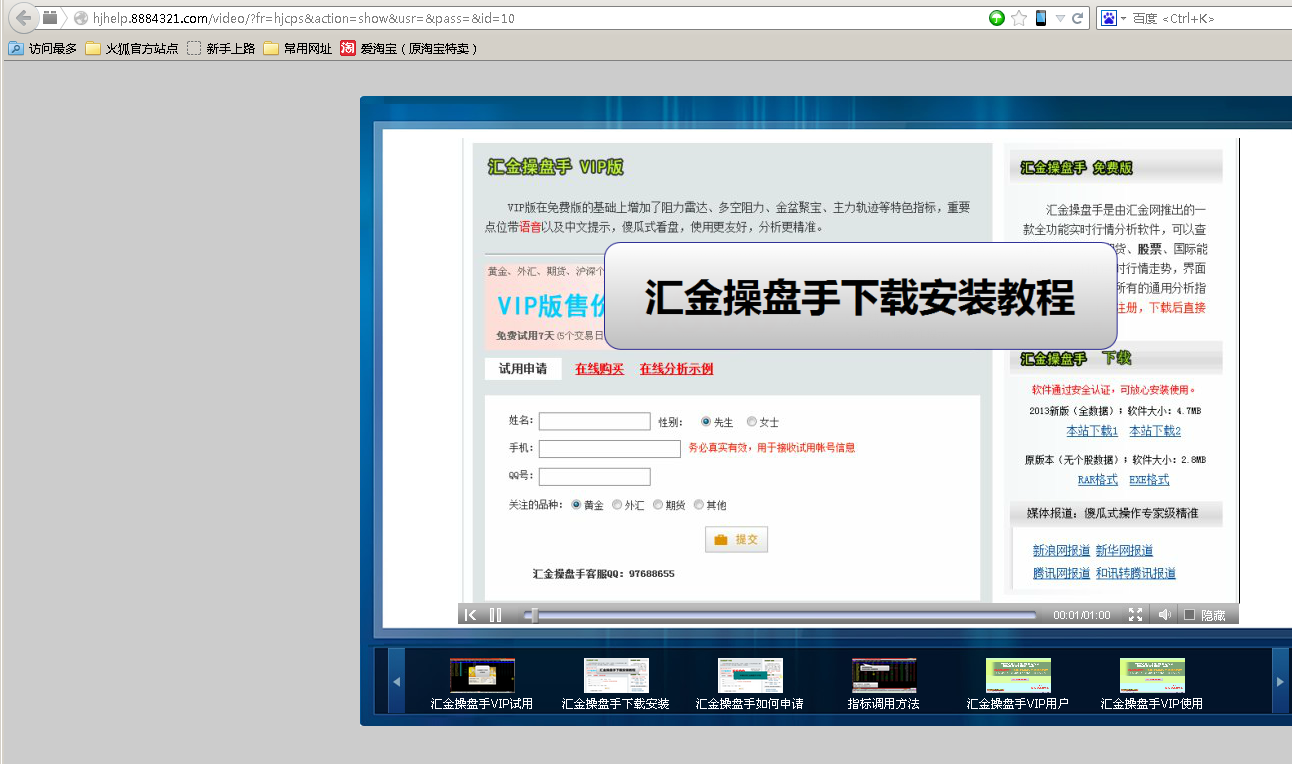This screenshot has height=764, width=1292.
Task: Open the 在线分析示例 link
Action: [x=677, y=369]
